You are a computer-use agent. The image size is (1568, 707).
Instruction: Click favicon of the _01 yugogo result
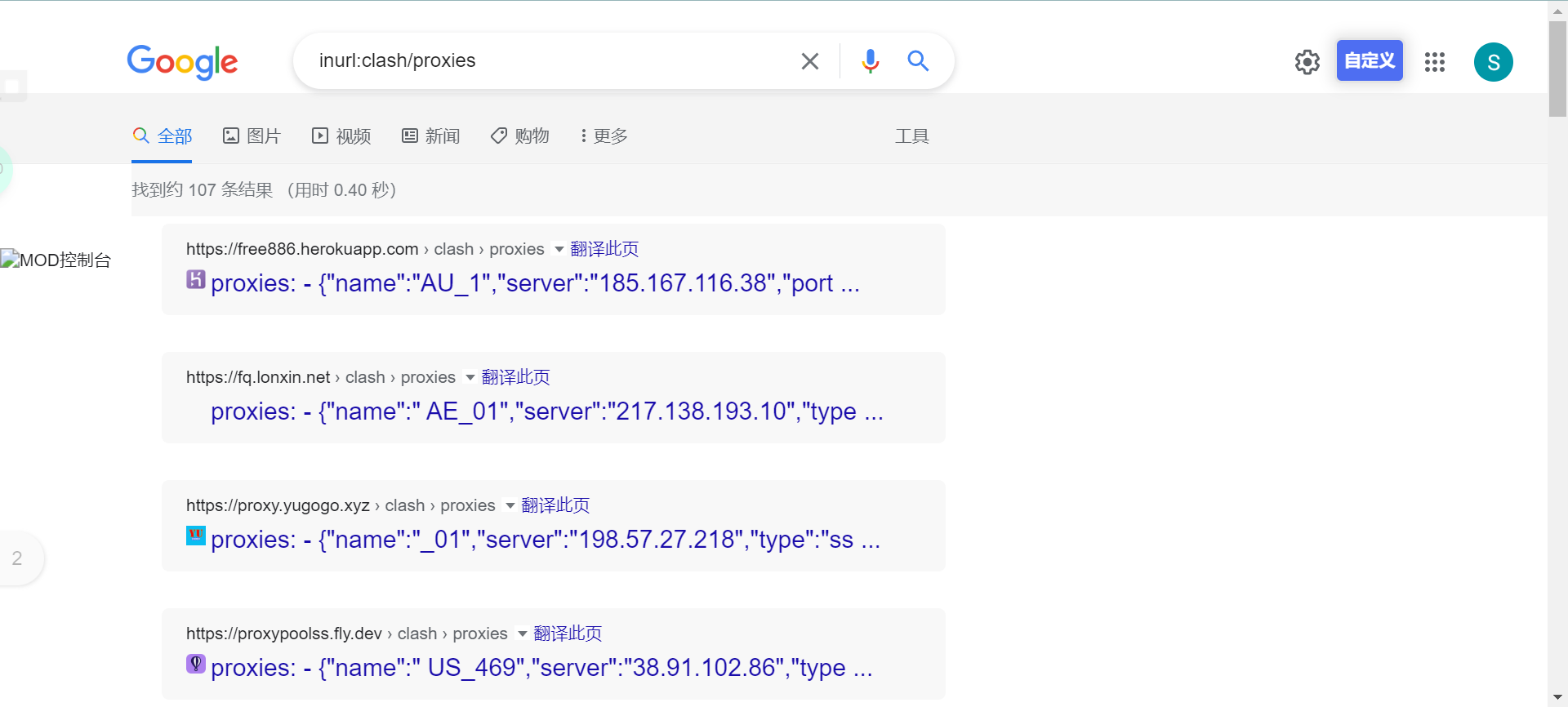[x=196, y=536]
